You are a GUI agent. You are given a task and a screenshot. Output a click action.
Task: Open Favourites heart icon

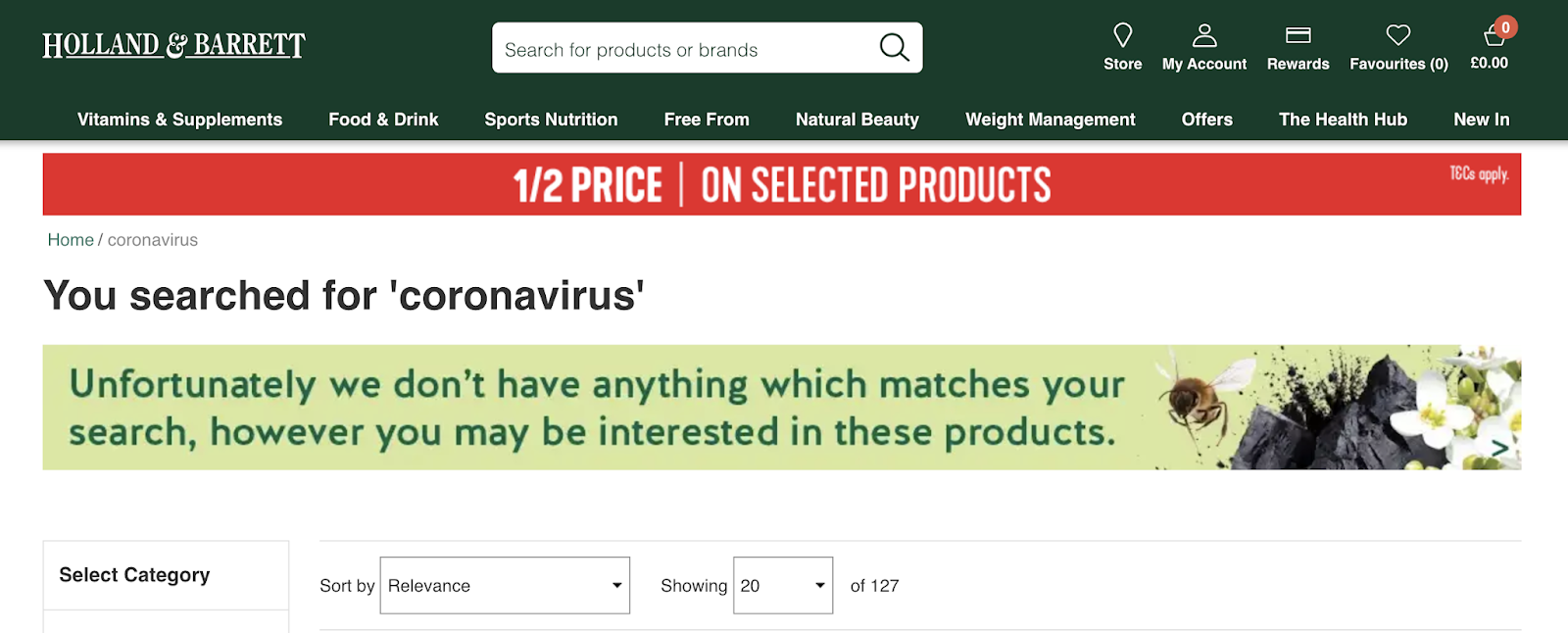(1398, 36)
